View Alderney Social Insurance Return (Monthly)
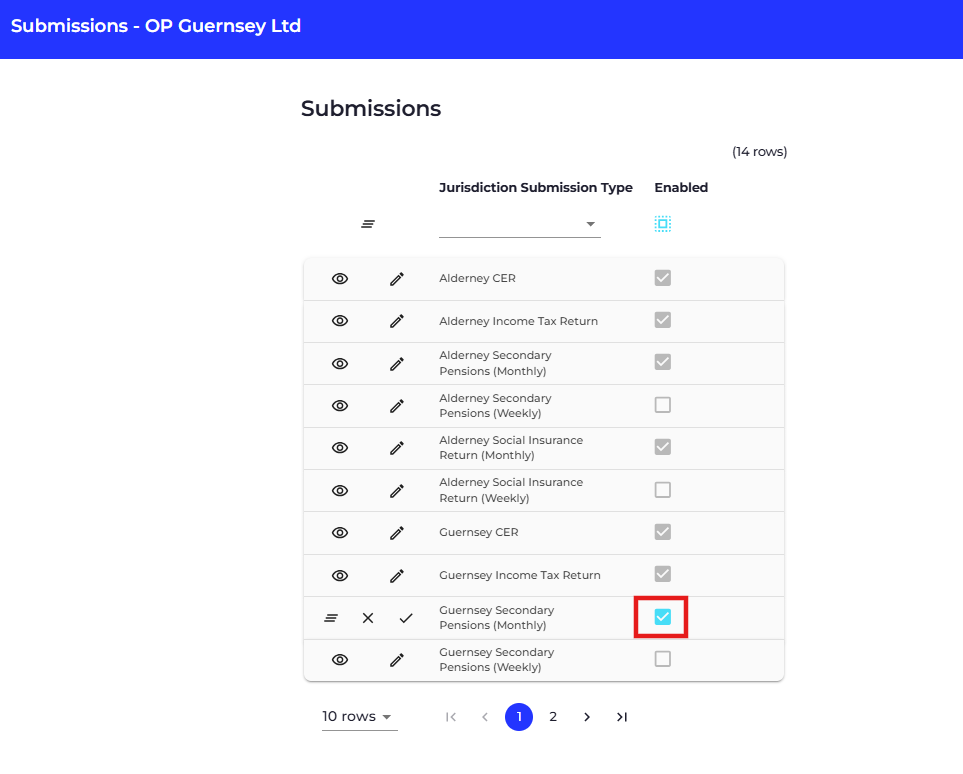The width and height of the screenshot is (963, 774). [x=340, y=448]
